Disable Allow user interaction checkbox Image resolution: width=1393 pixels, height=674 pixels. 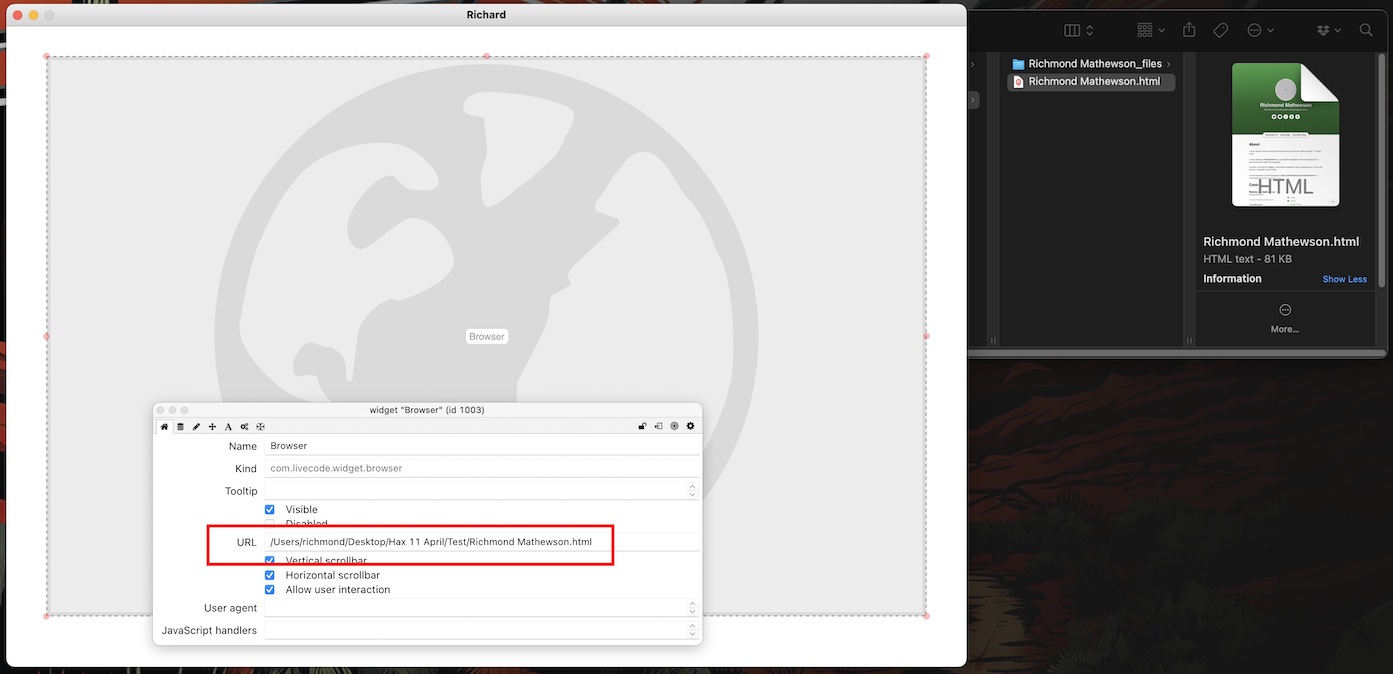click(270, 590)
